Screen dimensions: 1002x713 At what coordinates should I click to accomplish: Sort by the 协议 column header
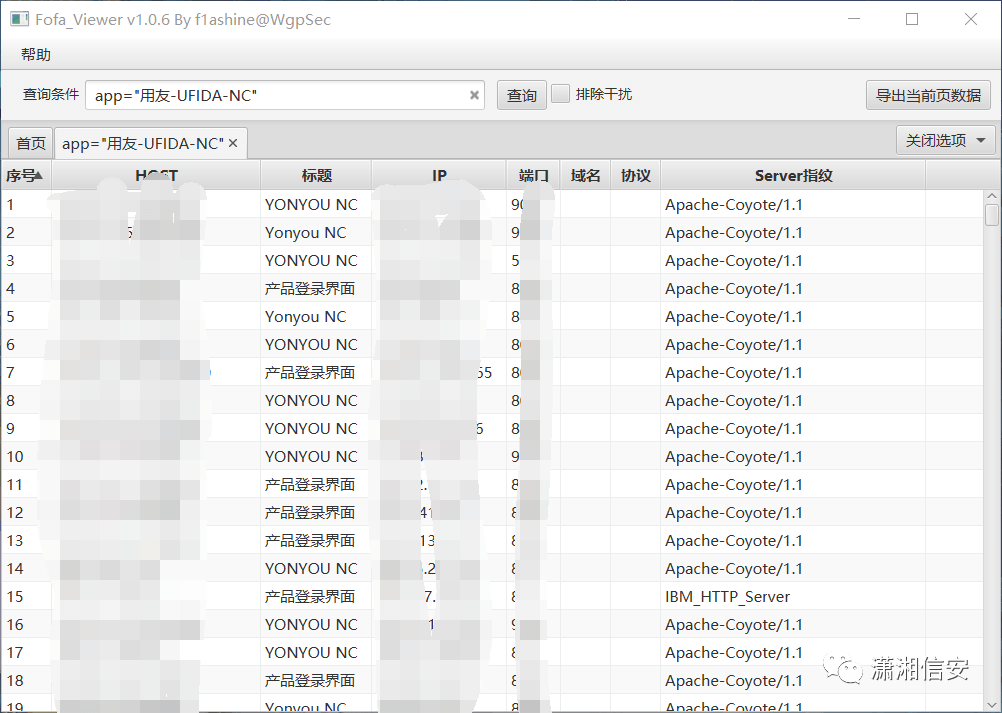tap(636, 175)
